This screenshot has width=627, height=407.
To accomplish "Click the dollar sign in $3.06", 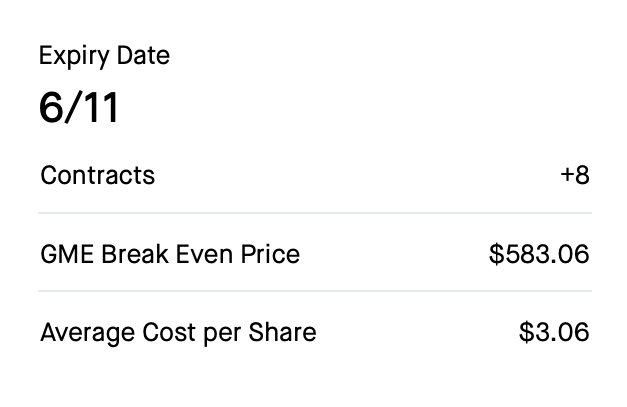I will [527, 332].
